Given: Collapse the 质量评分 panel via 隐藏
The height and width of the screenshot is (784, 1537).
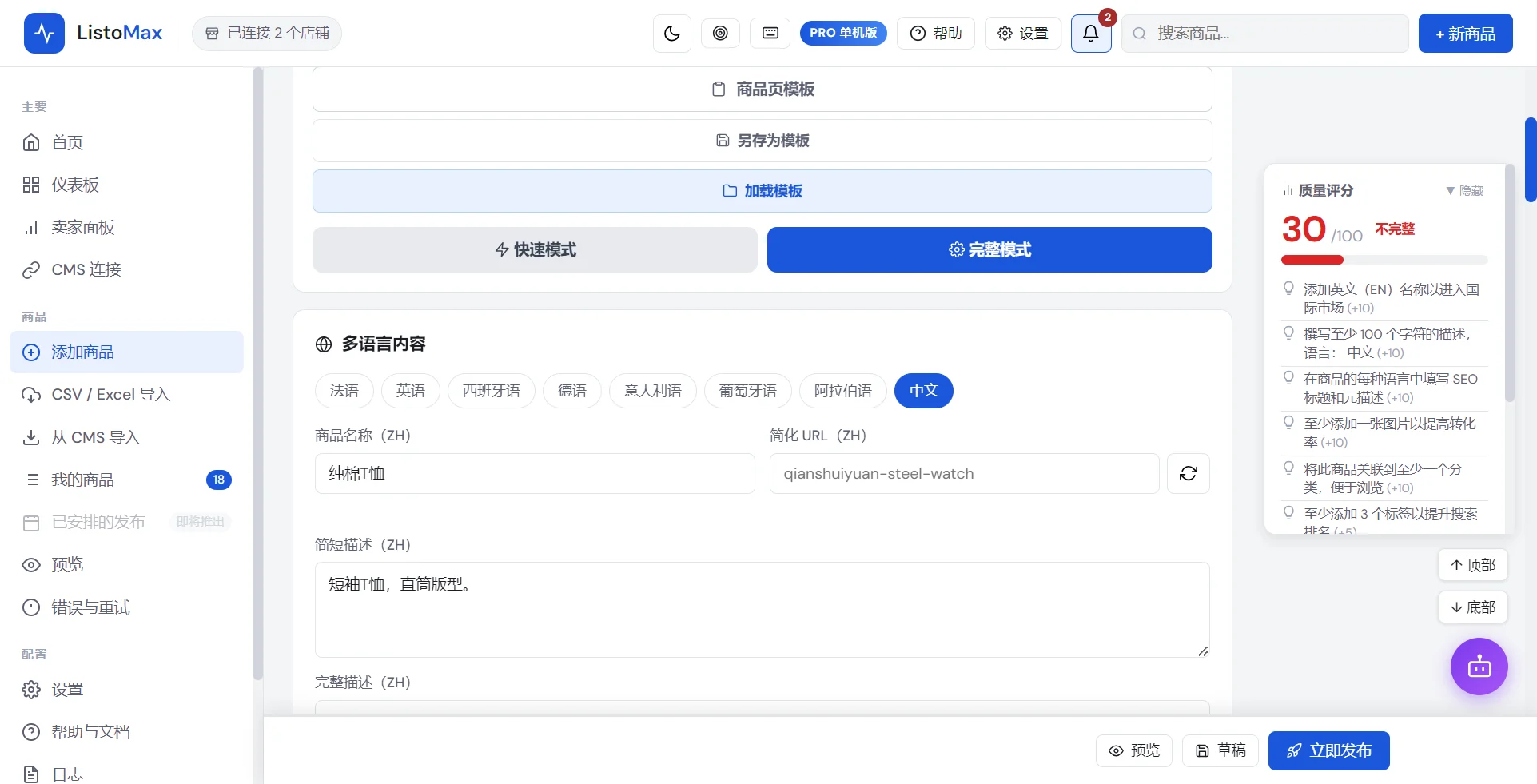Looking at the screenshot, I should coord(1464,190).
